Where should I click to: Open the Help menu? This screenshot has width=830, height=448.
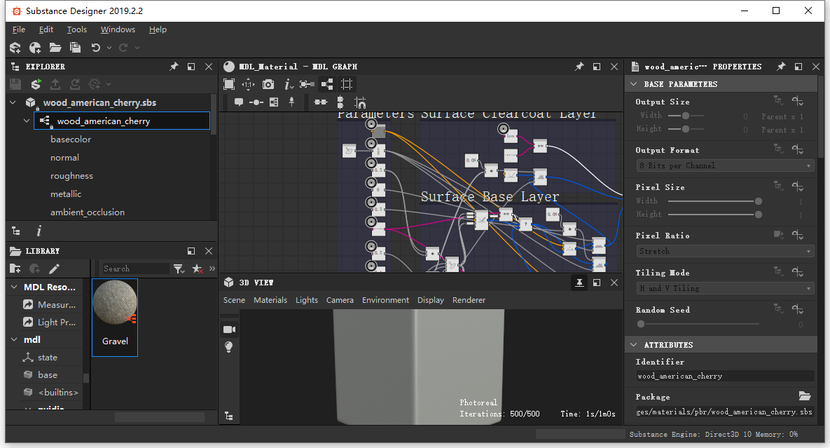pyautogui.click(x=158, y=30)
